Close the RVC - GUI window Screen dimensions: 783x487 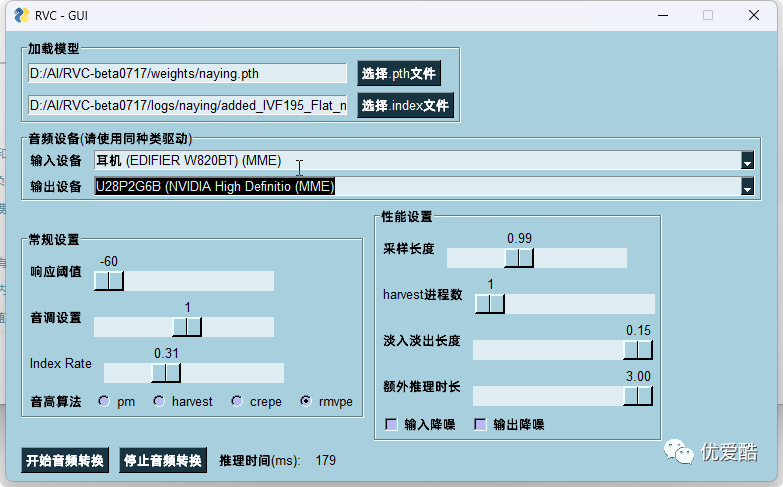click(754, 15)
